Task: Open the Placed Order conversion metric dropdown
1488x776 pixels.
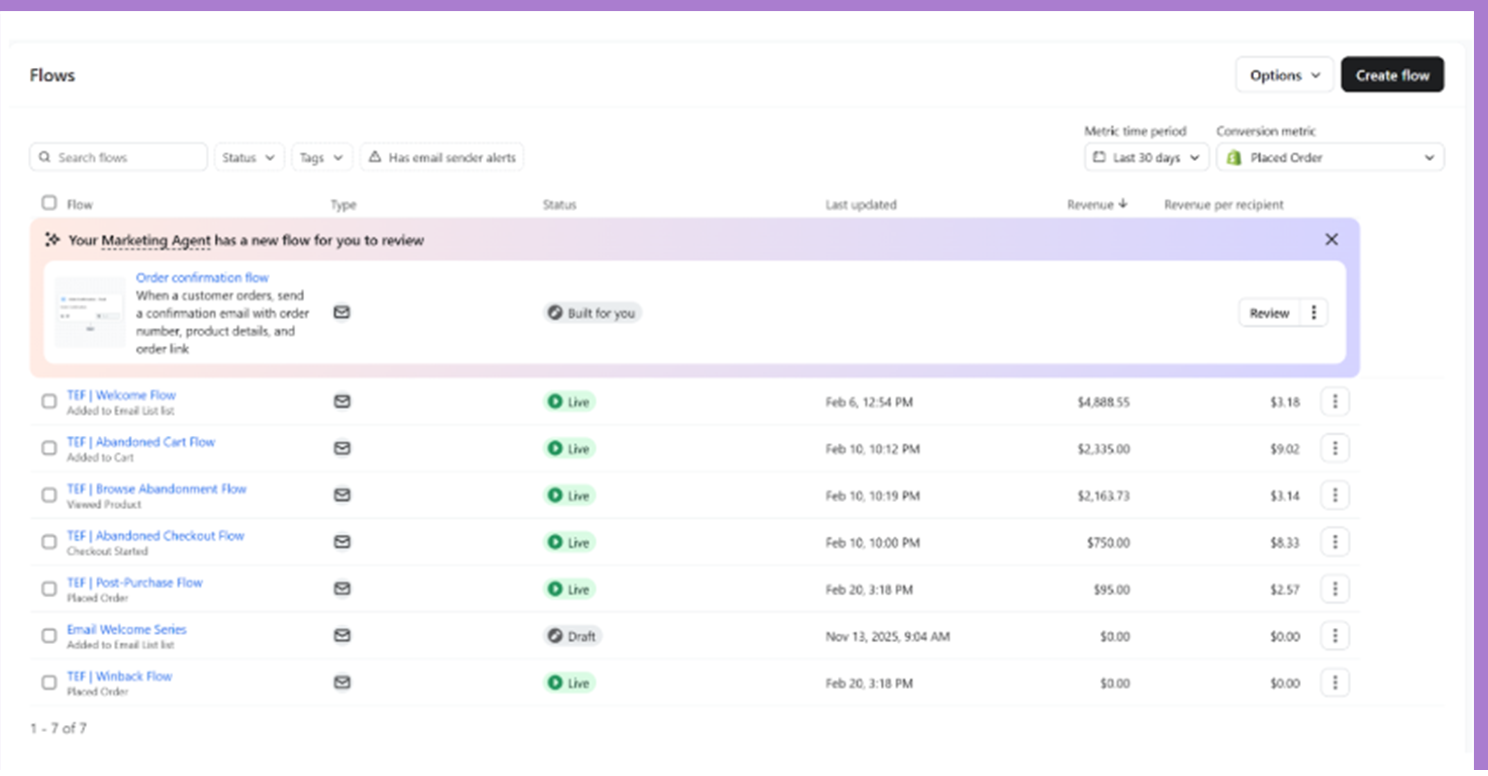Action: [1330, 158]
